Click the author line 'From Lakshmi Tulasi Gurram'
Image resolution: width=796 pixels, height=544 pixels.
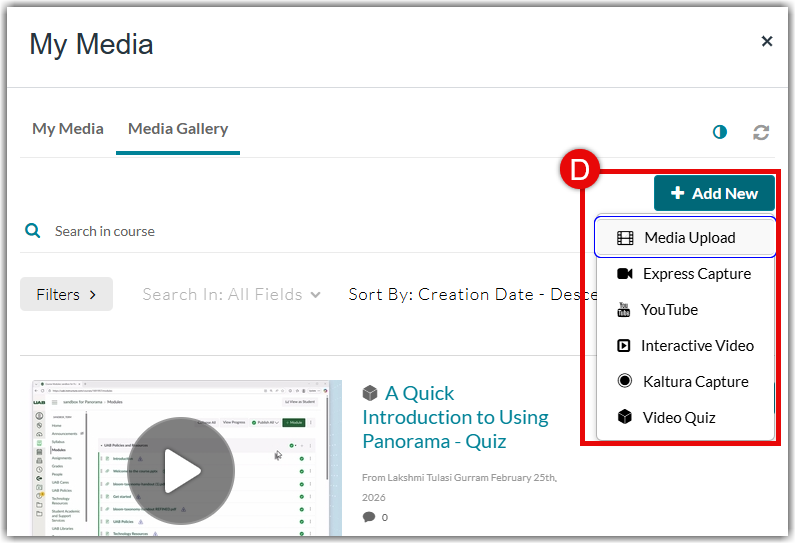pos(425,478)
